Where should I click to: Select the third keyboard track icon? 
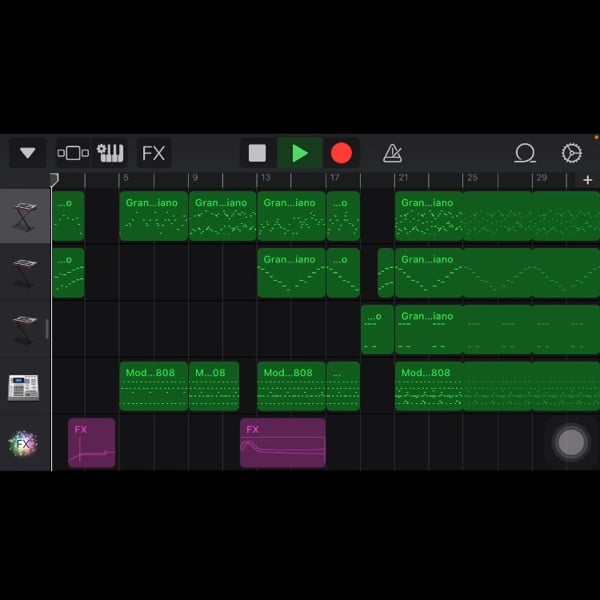pos(24,329)
